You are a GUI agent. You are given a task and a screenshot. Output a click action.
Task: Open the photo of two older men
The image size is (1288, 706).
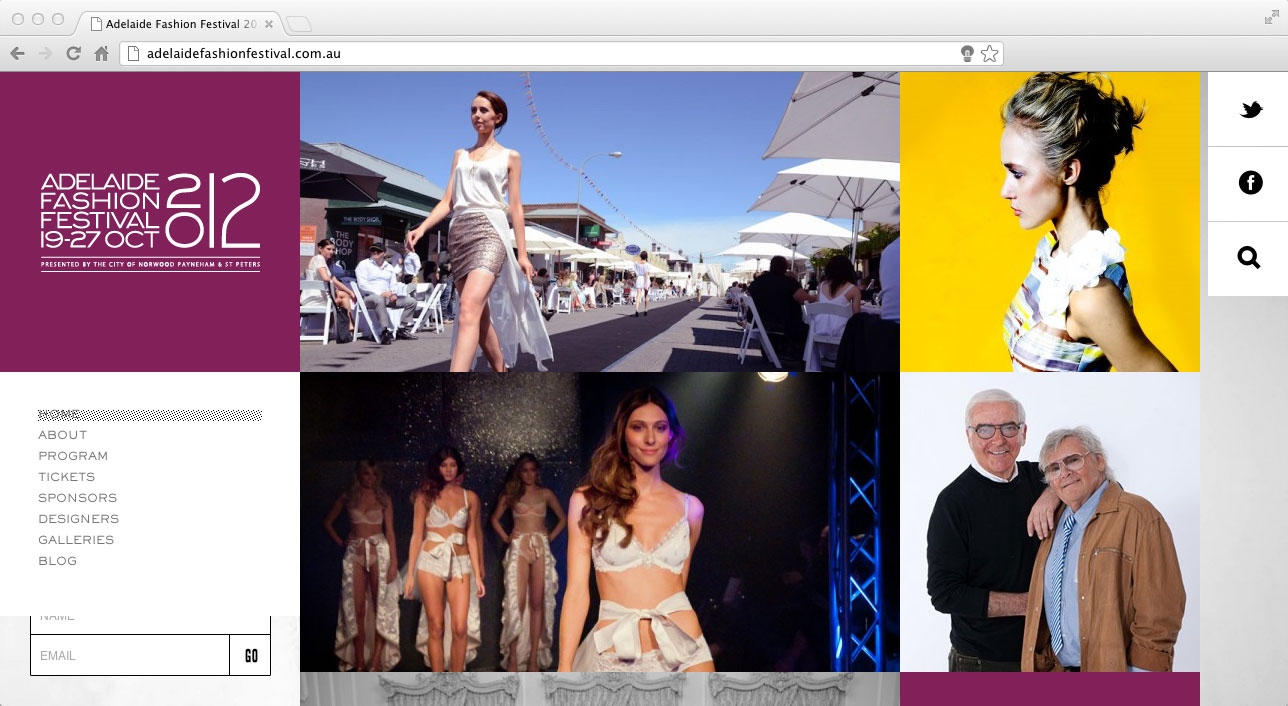pos(1050,522)
